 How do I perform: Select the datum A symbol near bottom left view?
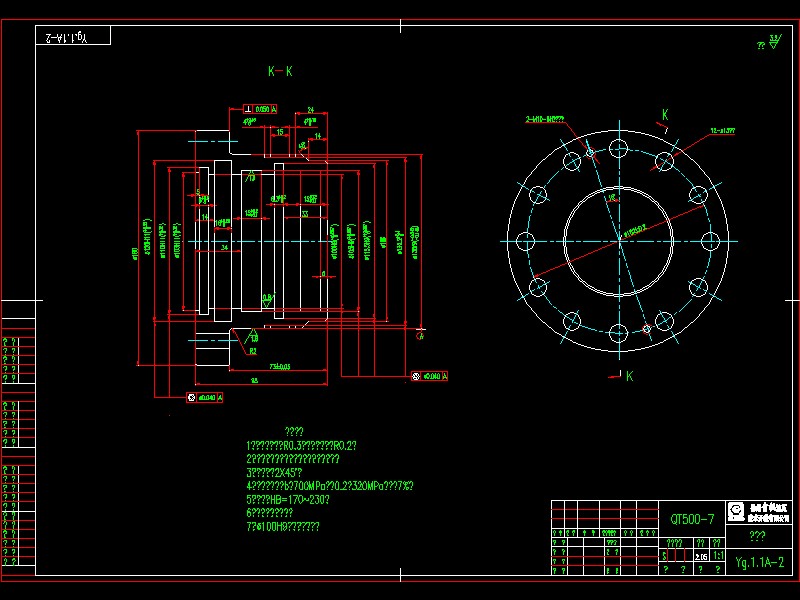[x=219, y=398]
